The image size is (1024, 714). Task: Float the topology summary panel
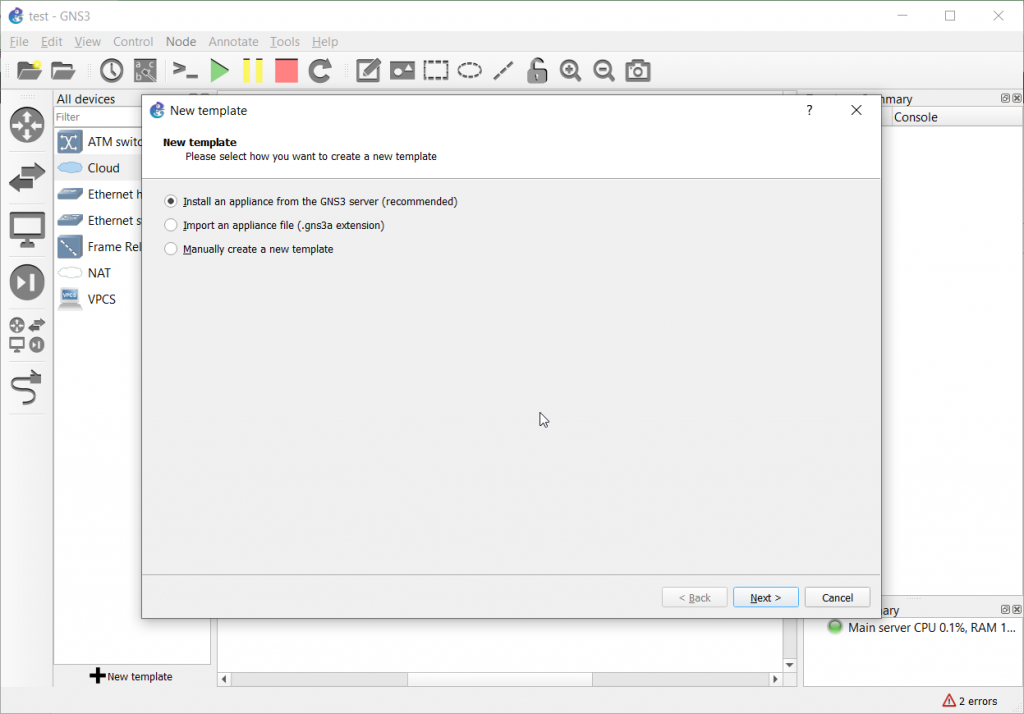click(x=1005, y=98)
